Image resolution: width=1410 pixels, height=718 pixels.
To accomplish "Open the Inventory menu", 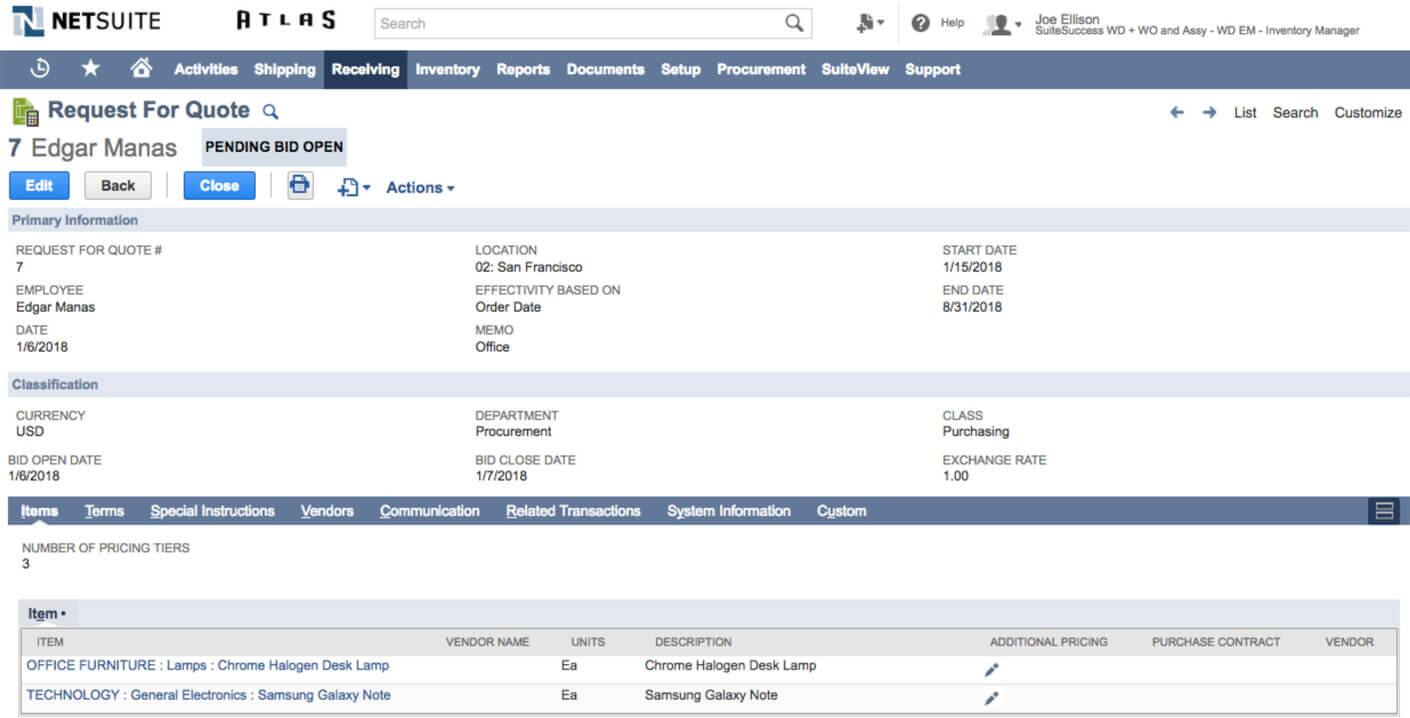I will [x=447, y=69].
